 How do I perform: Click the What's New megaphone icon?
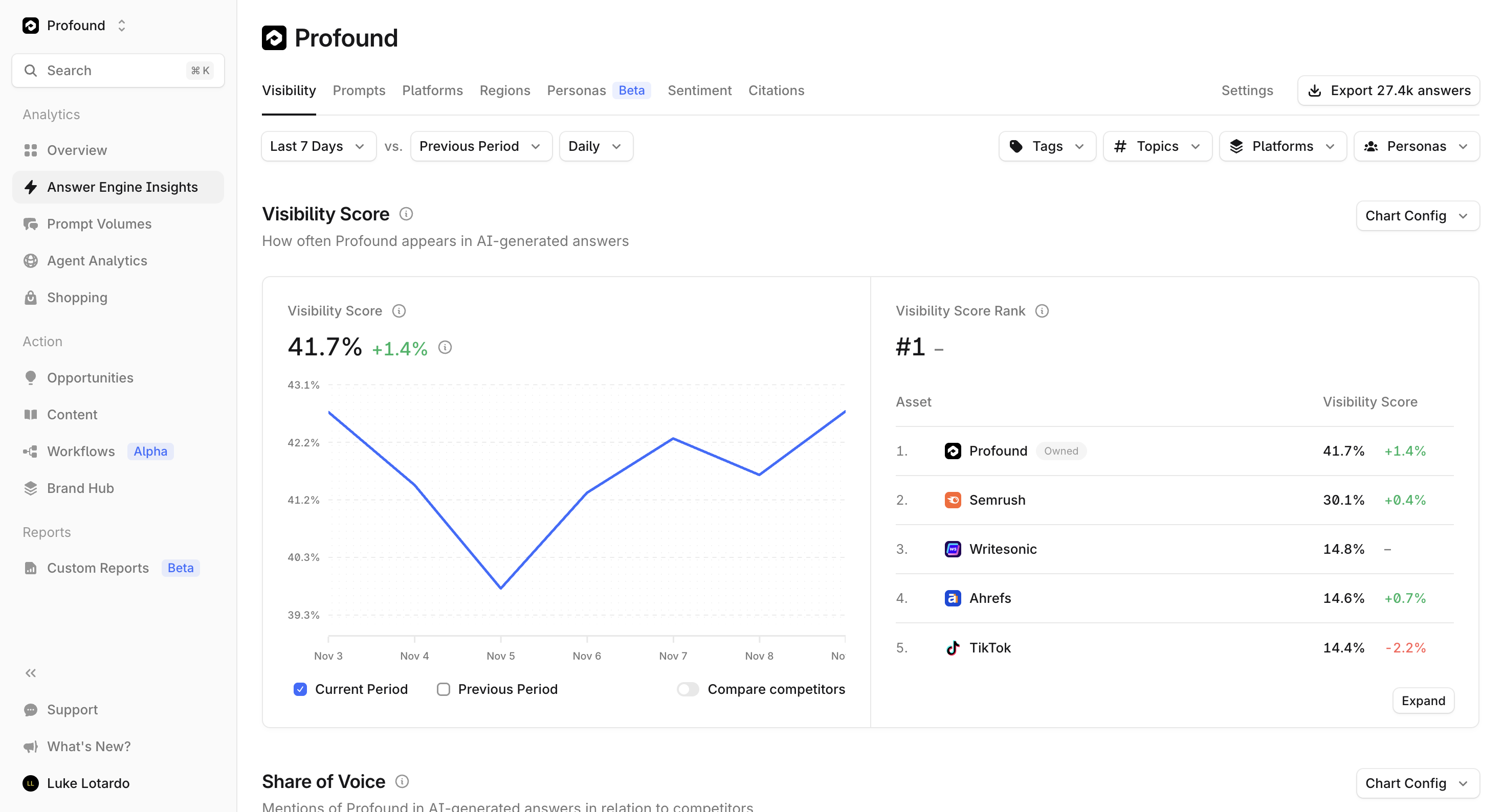pos(30,747)
